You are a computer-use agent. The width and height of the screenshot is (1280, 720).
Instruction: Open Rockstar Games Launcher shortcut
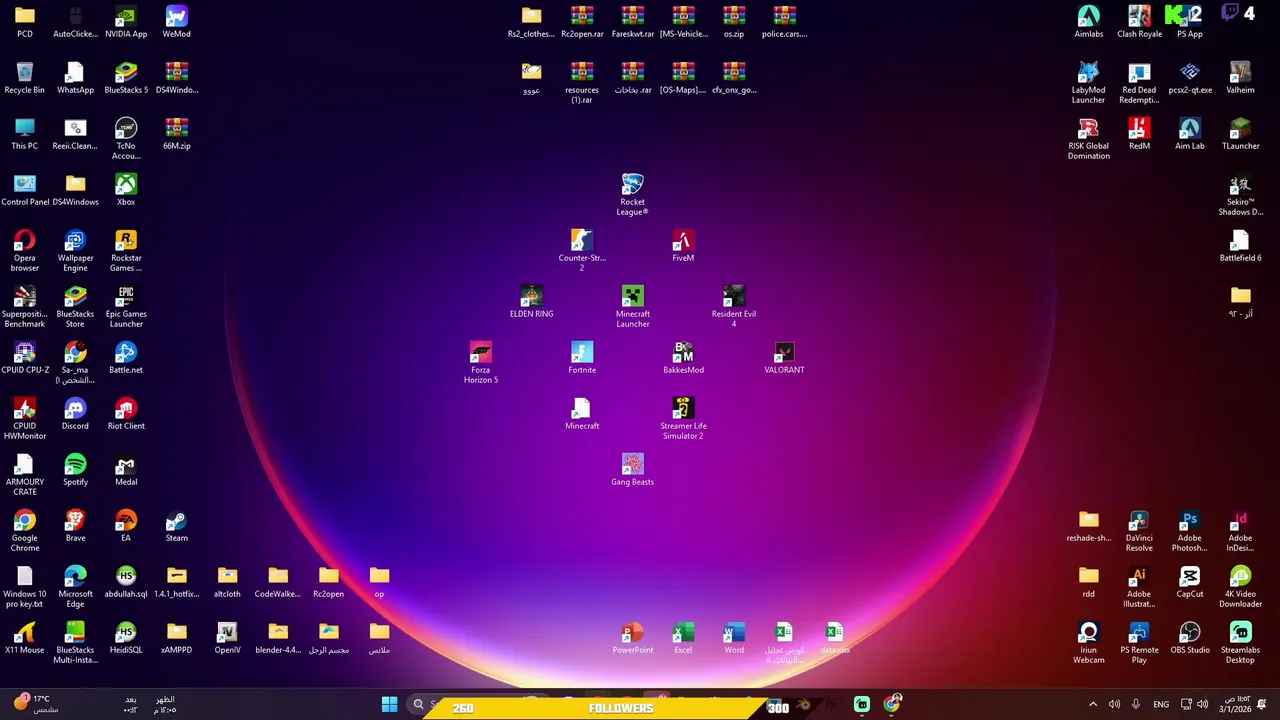click(x=126, y=250)
